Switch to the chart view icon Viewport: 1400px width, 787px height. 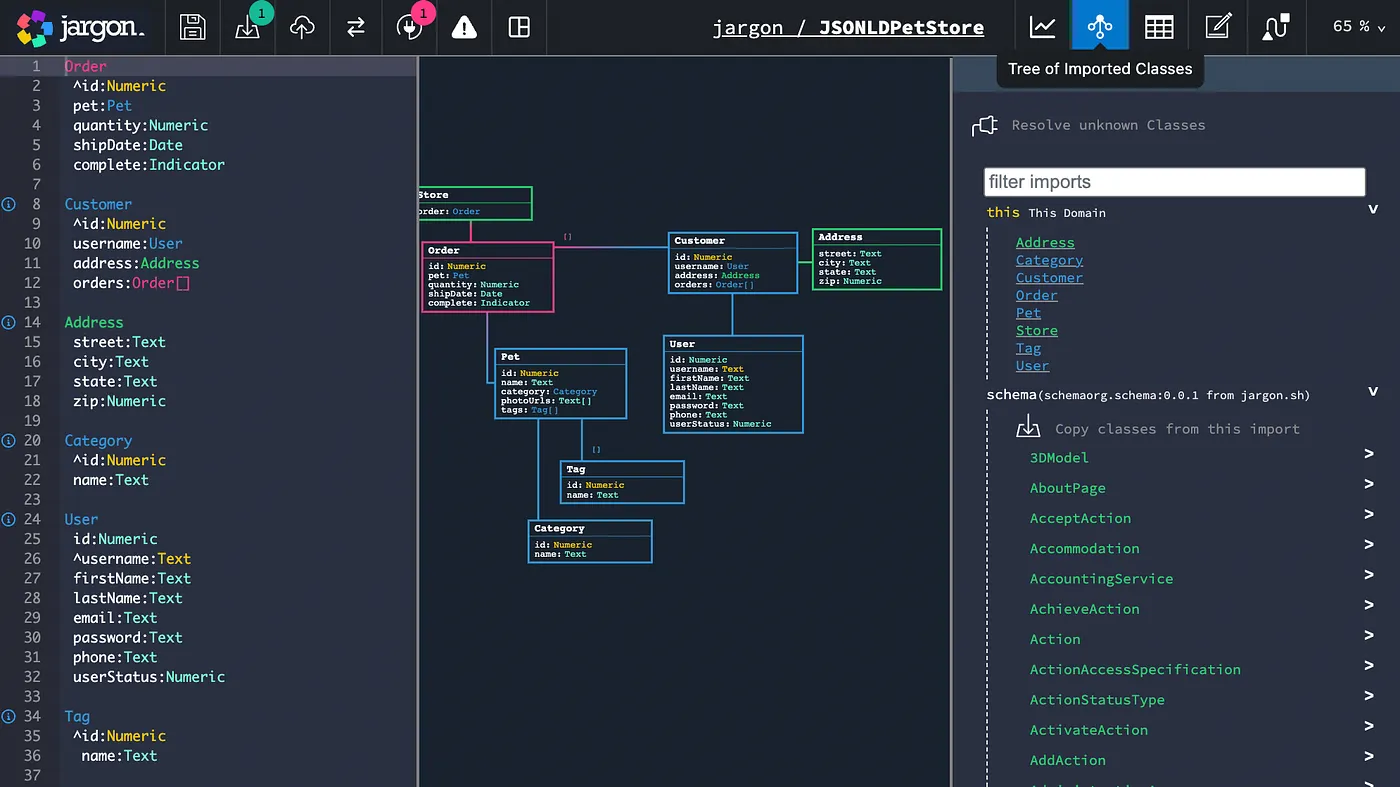click(x=1042, y=27)
